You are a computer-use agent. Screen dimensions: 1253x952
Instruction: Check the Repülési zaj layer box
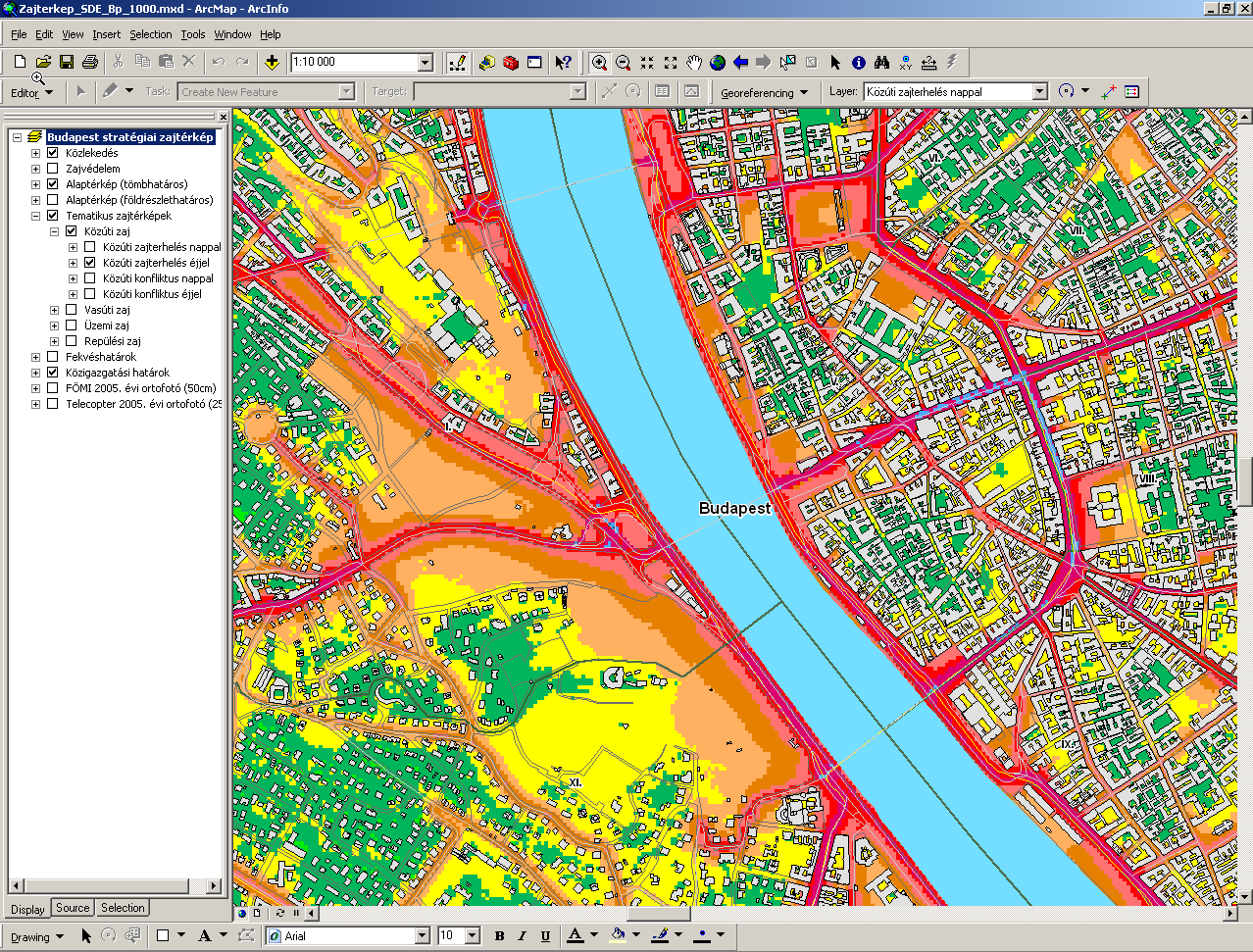72,341
